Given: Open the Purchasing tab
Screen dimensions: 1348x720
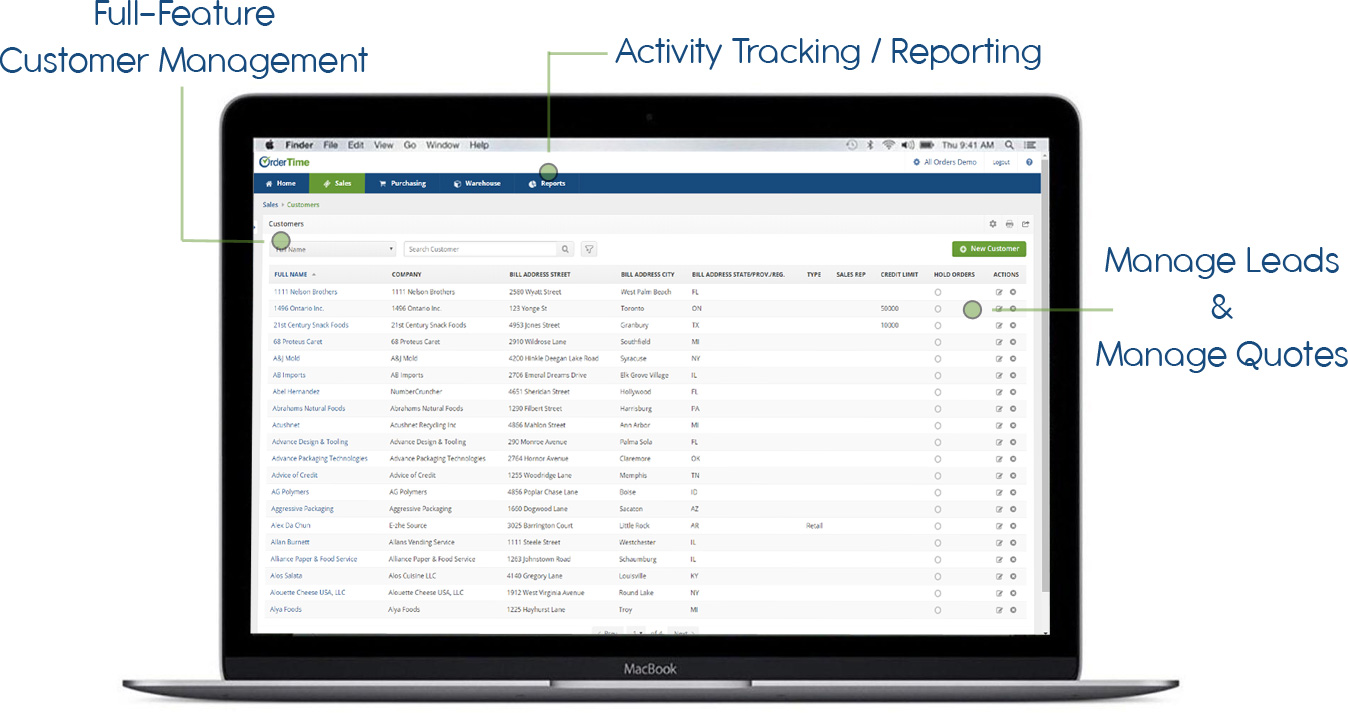Looking at the screenshot, I should click(402, 183).
